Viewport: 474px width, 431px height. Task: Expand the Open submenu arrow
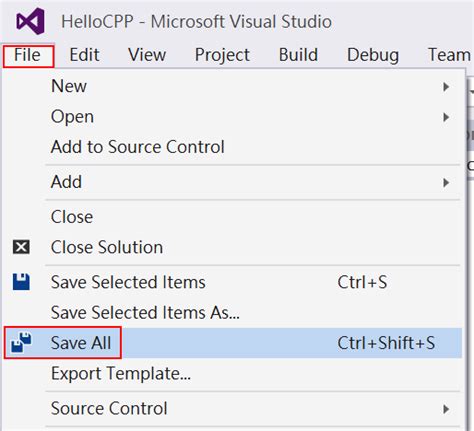tap(446, 117)
